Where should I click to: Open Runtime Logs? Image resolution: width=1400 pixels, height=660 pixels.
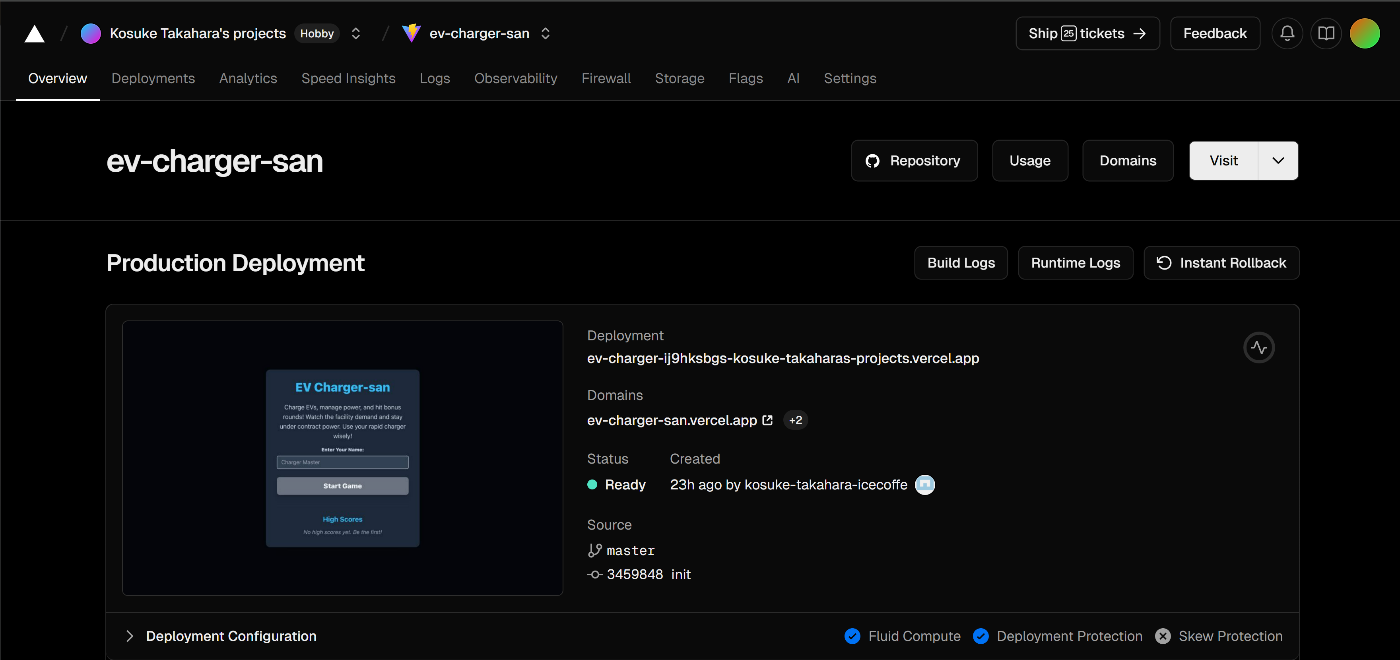point(1076,263)
